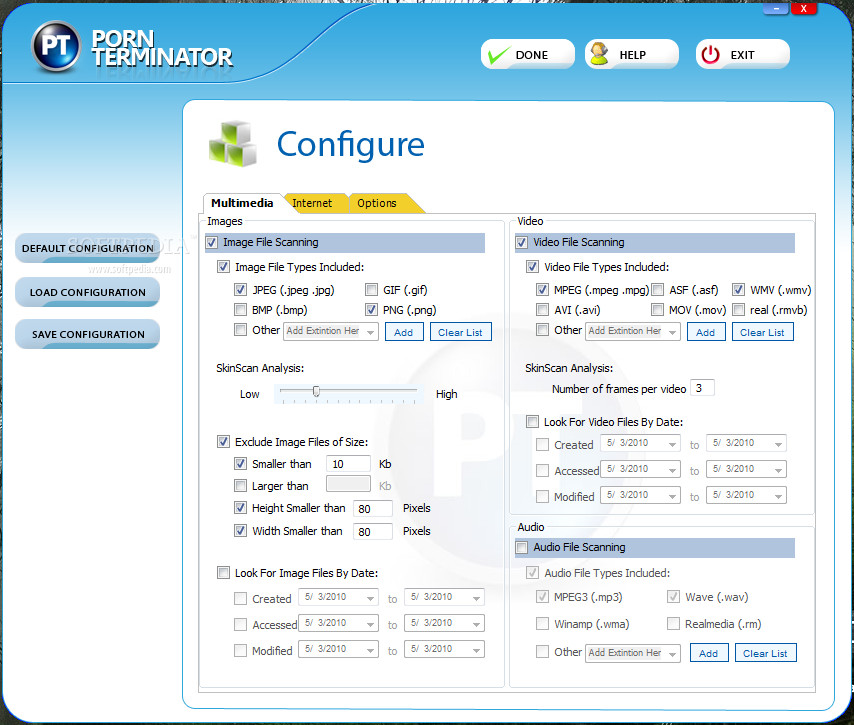Click the Smaller than Kb input field
854x725 pixels.
click(x=348, y=464)
